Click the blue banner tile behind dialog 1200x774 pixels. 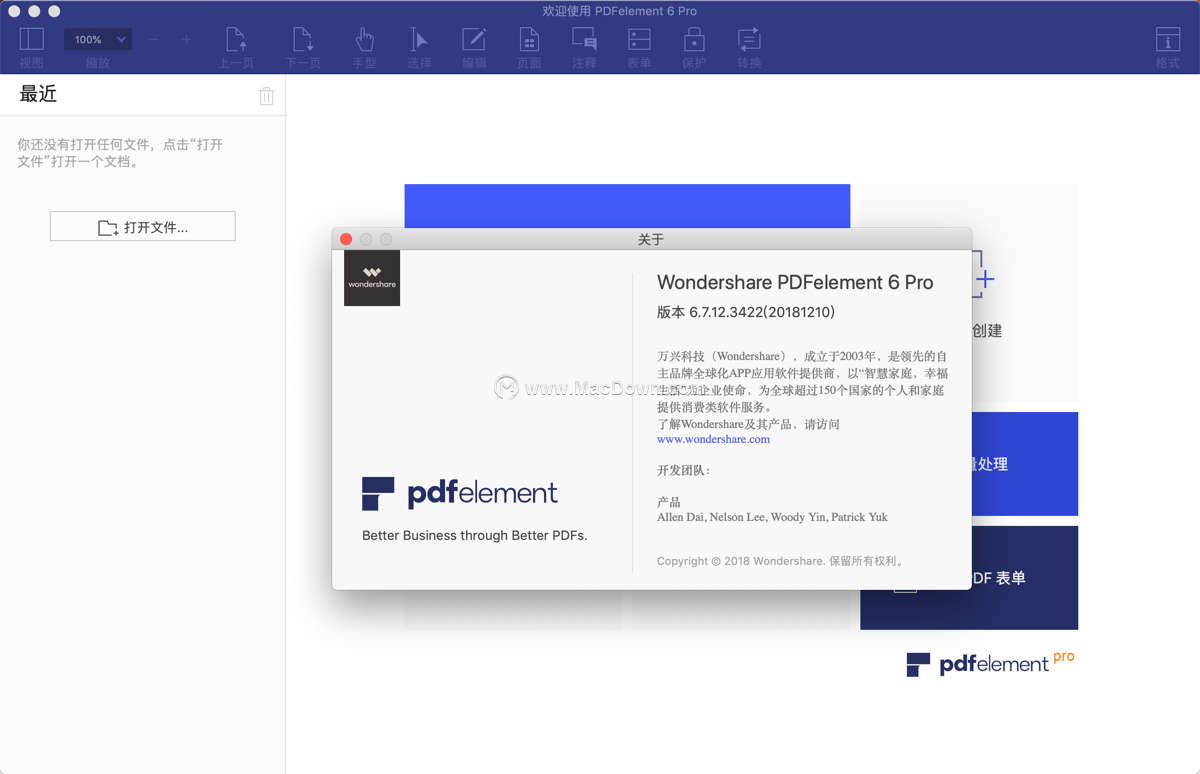tap(627, 206)
